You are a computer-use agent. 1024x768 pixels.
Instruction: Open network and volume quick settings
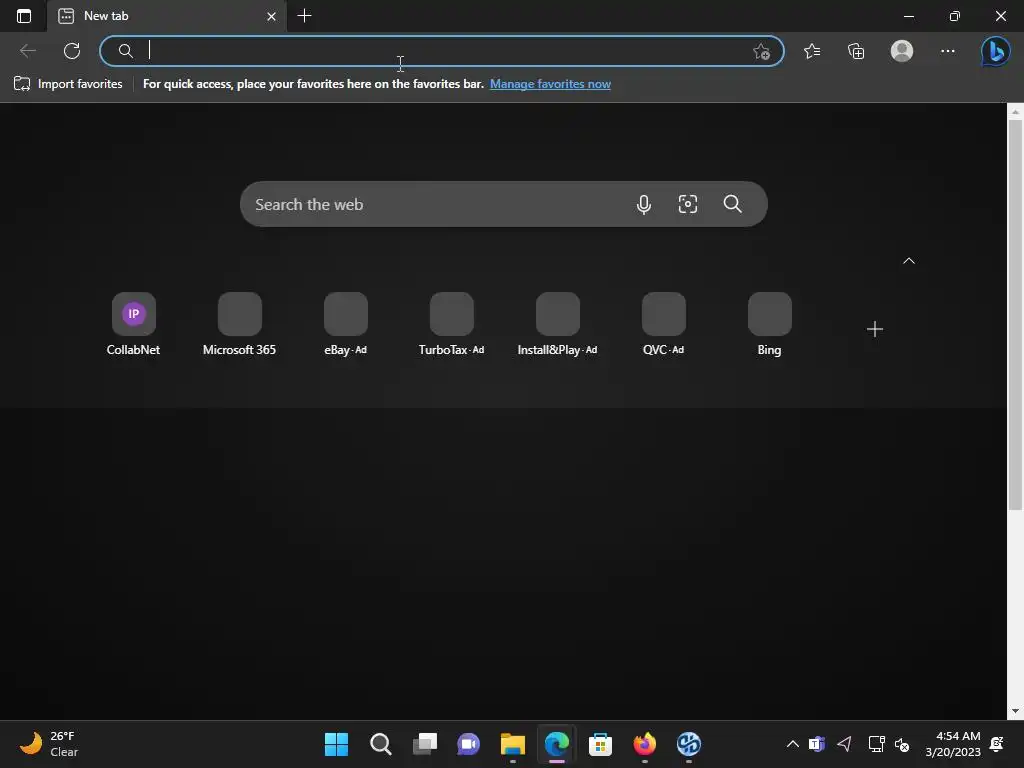click(x=889, y=744)
